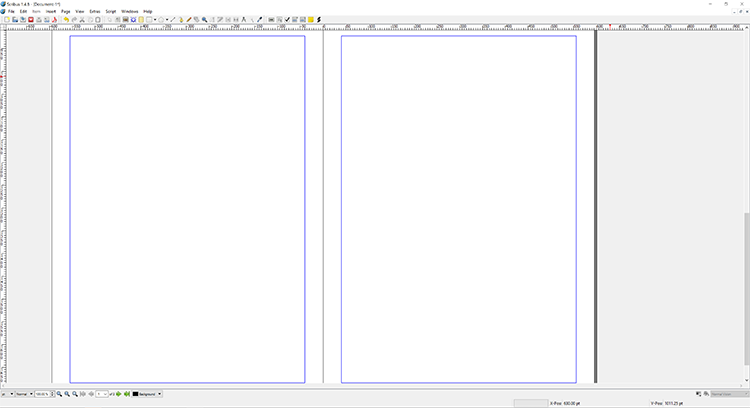Open the Help menu
Screen dimensions: 750x408
[x=148, y=11]
